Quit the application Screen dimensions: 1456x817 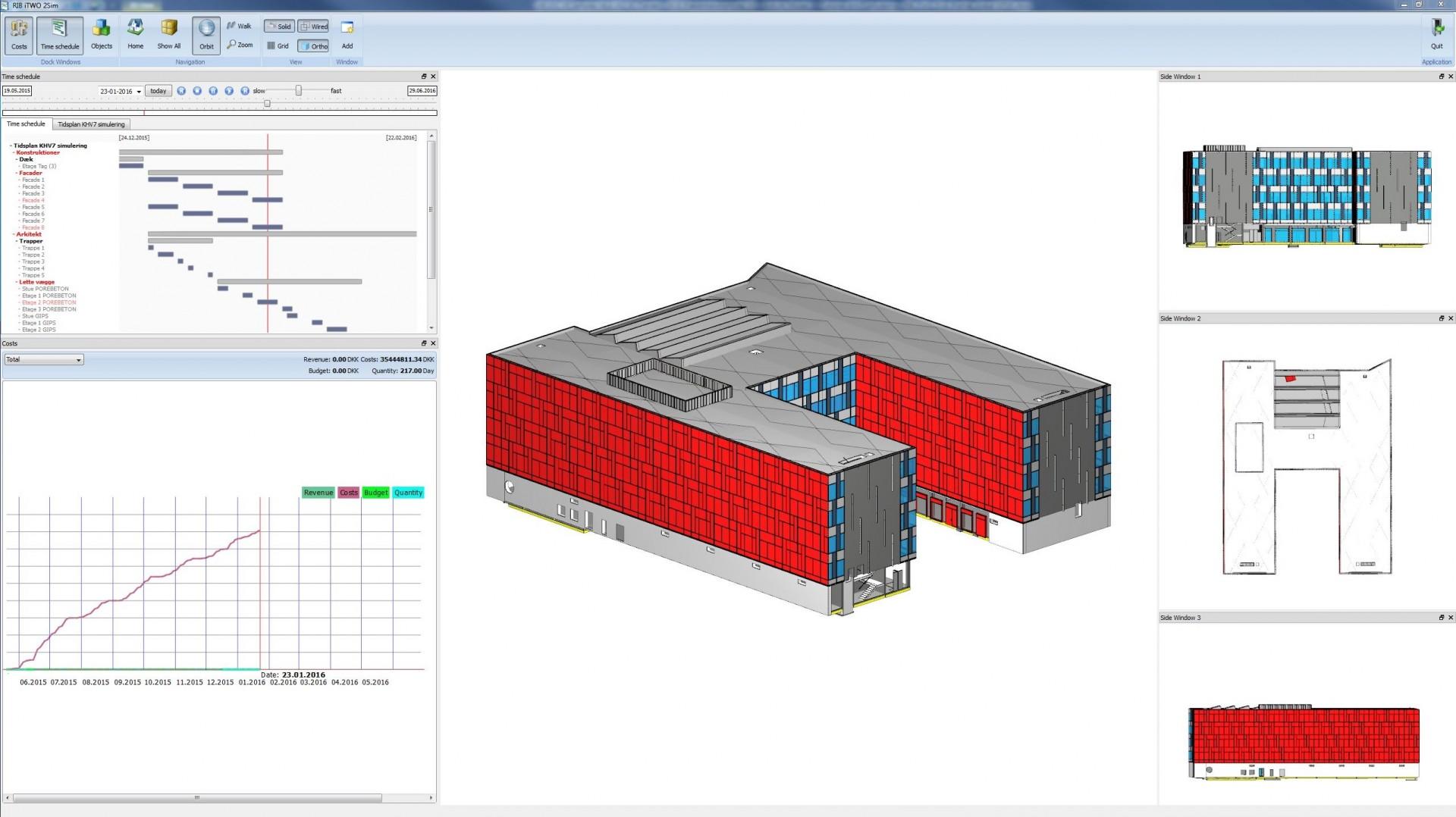coord(1436,34)
